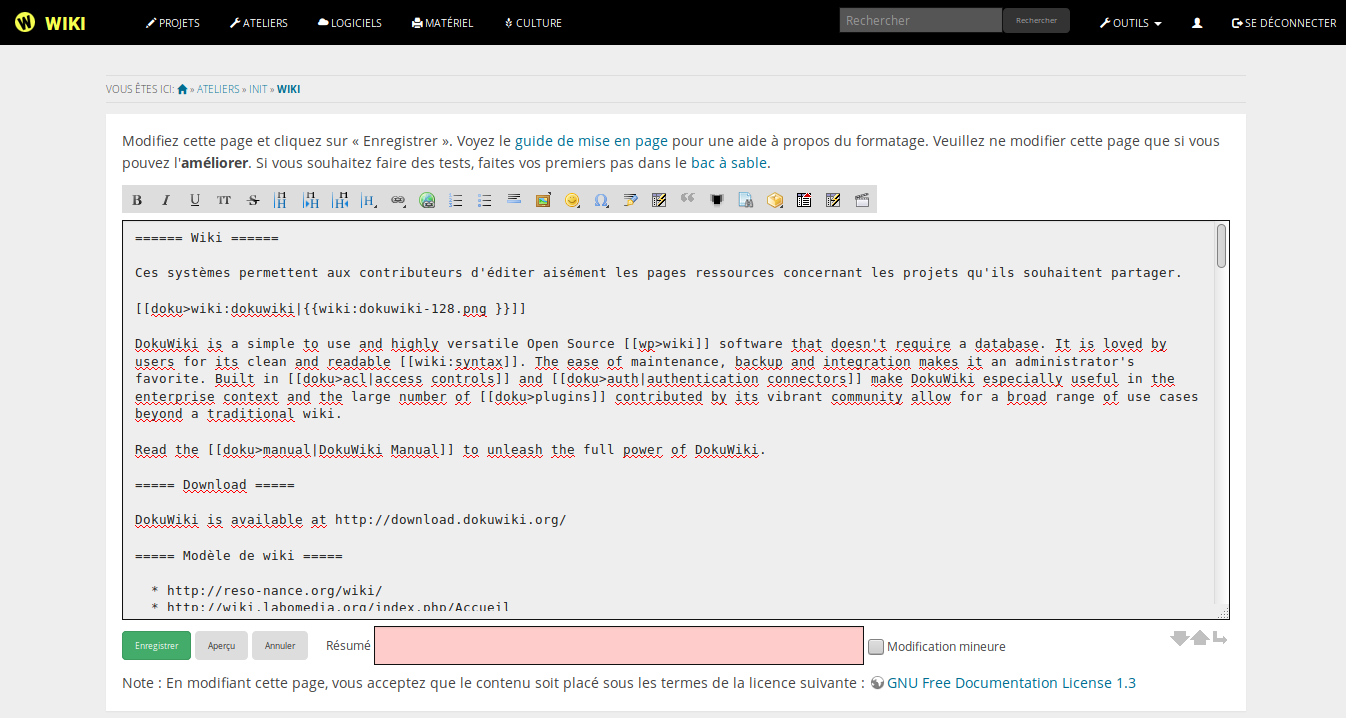Open the CULTURE section from the navbar

click(x=533, y=22)
